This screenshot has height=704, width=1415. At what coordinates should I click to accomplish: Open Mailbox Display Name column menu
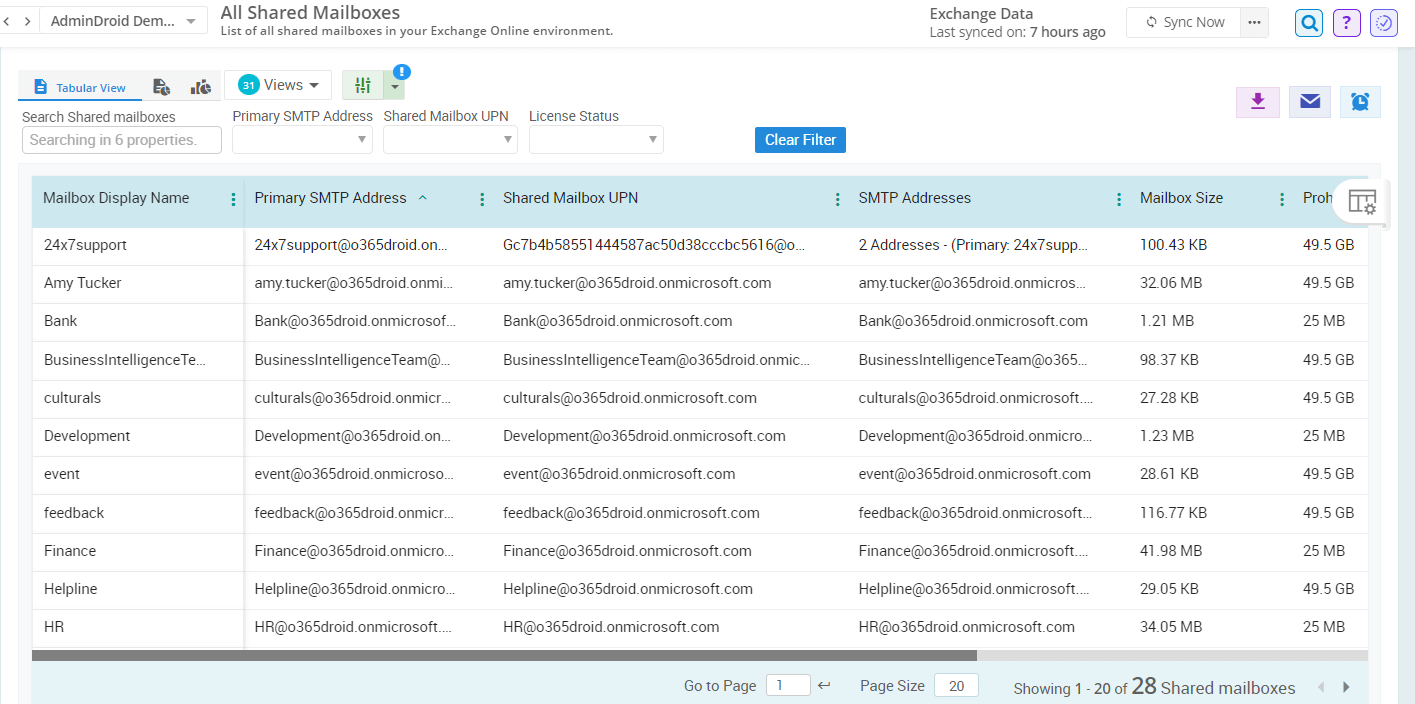233,199
